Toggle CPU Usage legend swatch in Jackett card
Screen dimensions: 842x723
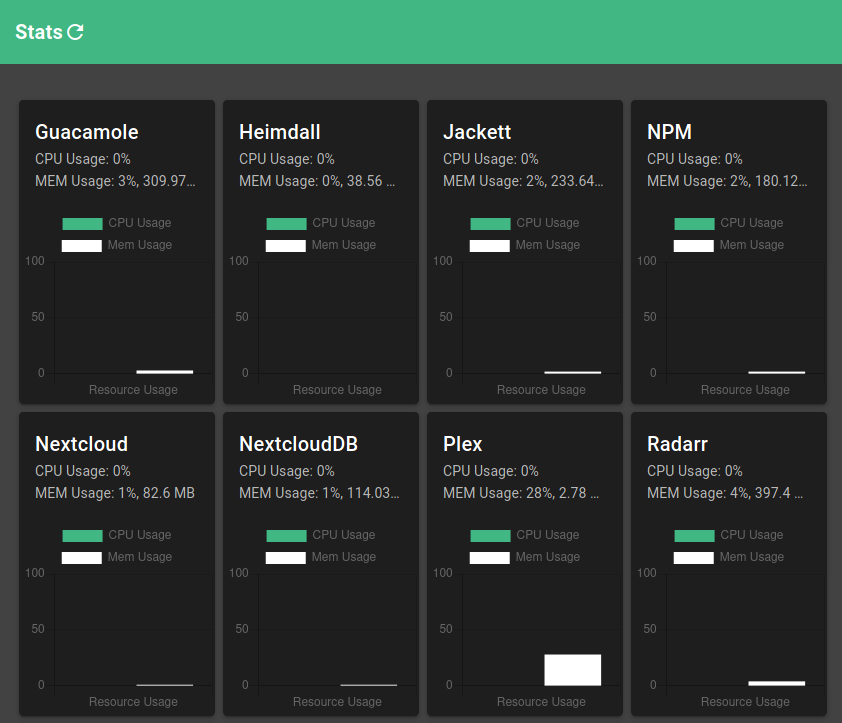tap(490, 223)
